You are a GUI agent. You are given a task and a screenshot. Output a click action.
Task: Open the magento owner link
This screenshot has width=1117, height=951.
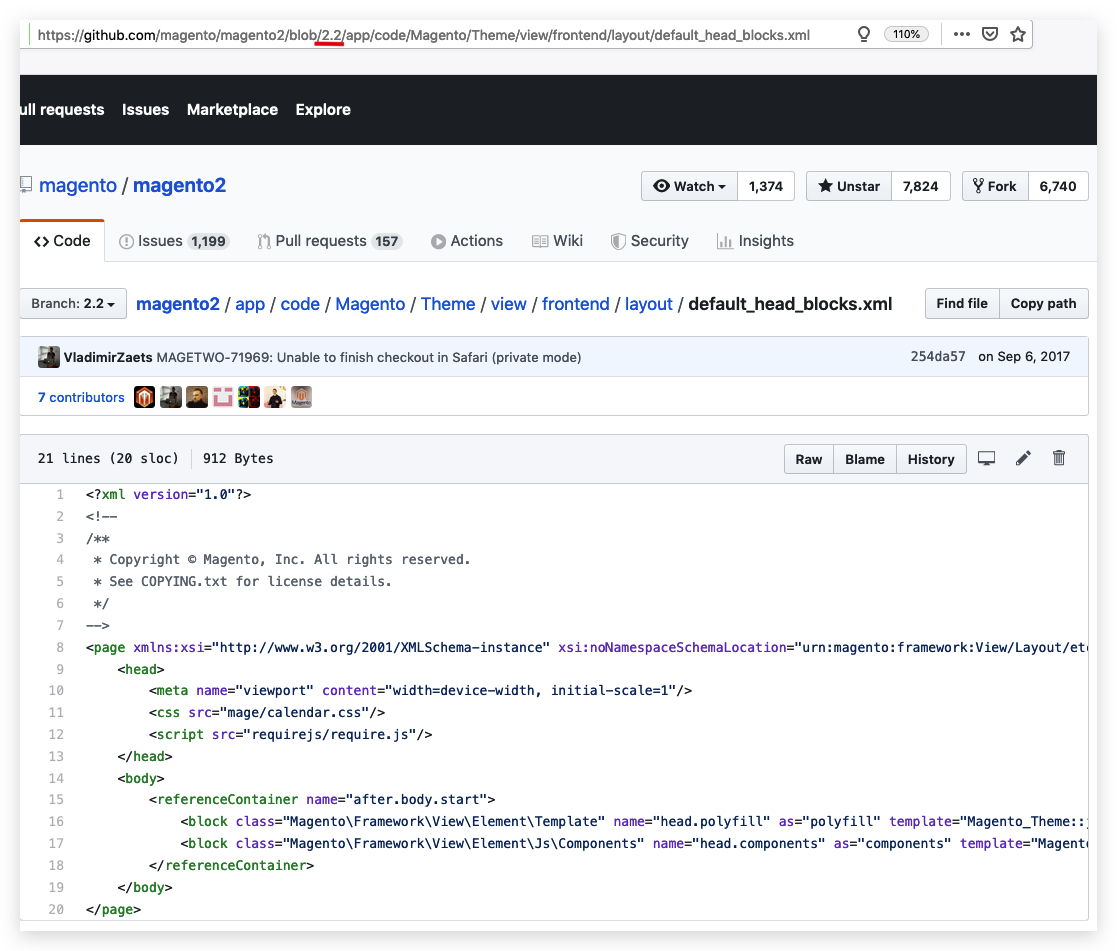[78, 185]
